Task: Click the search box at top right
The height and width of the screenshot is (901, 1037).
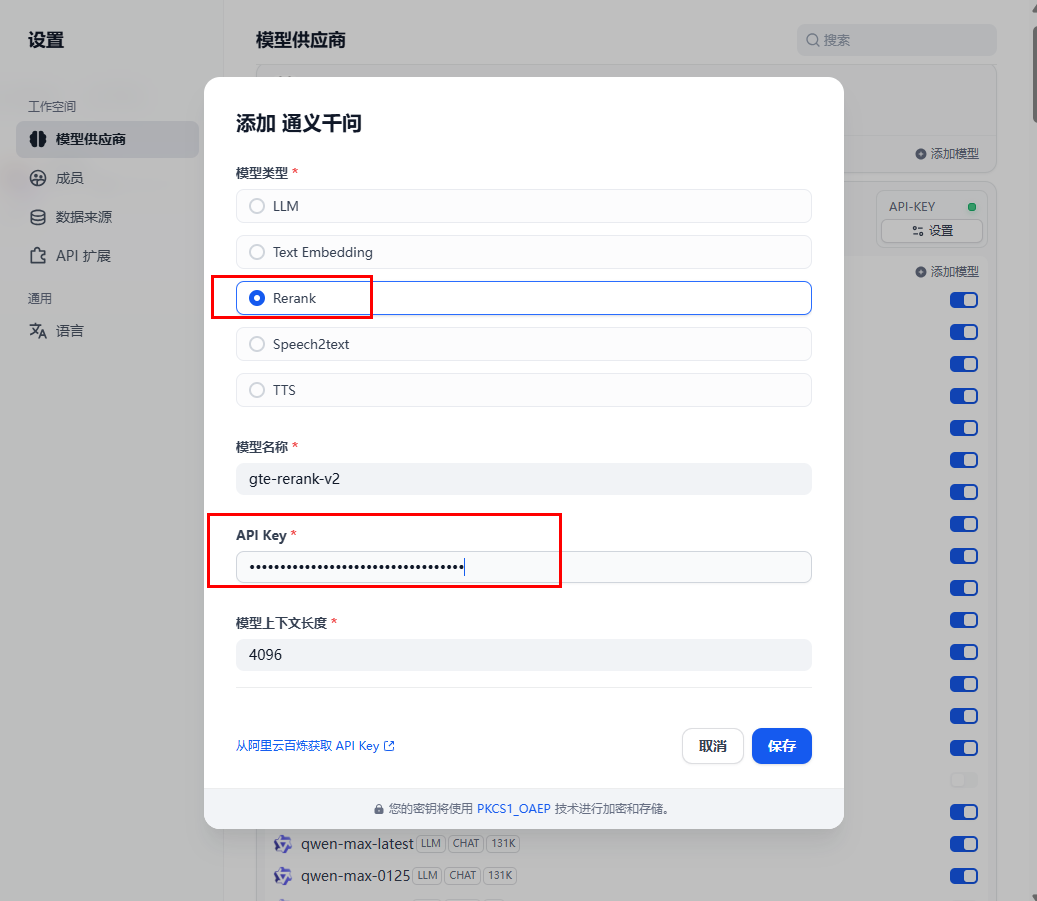Action: [896, 40]
